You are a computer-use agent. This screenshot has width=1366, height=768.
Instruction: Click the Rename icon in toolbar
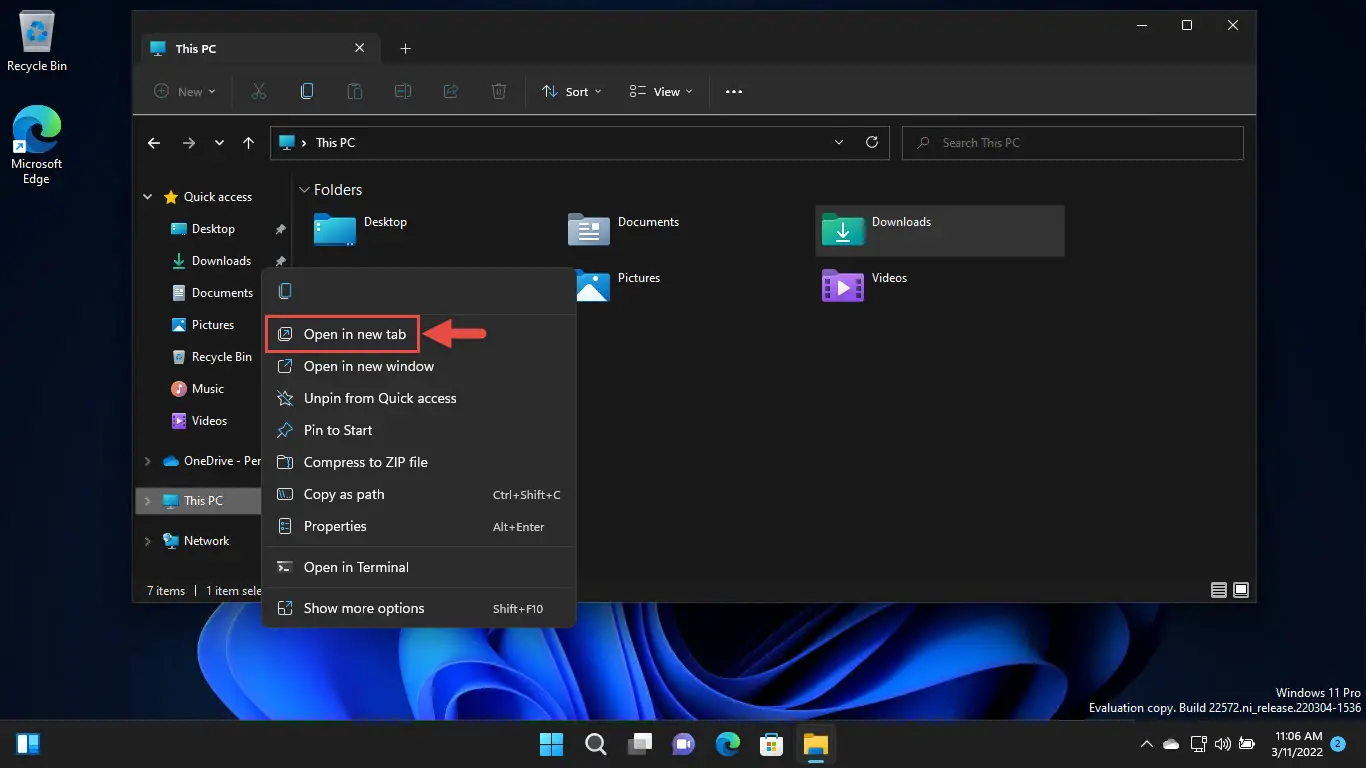403,91
